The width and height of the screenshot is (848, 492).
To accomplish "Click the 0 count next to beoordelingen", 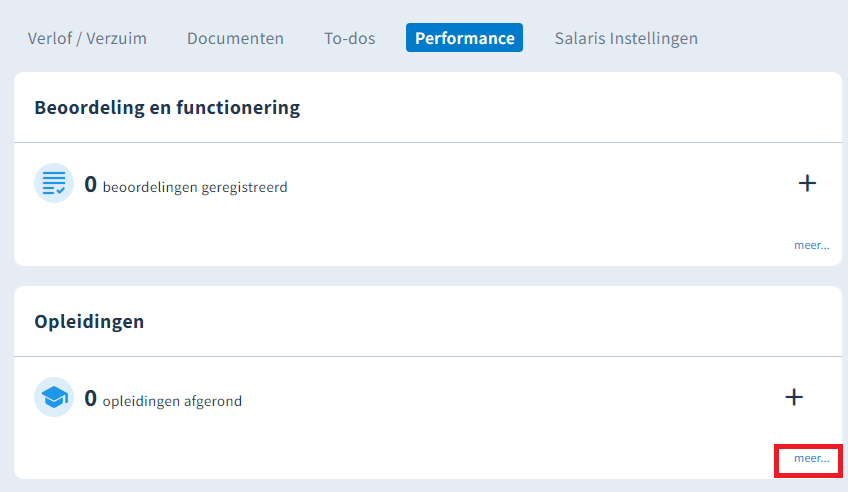I will [x=90, y=184].
